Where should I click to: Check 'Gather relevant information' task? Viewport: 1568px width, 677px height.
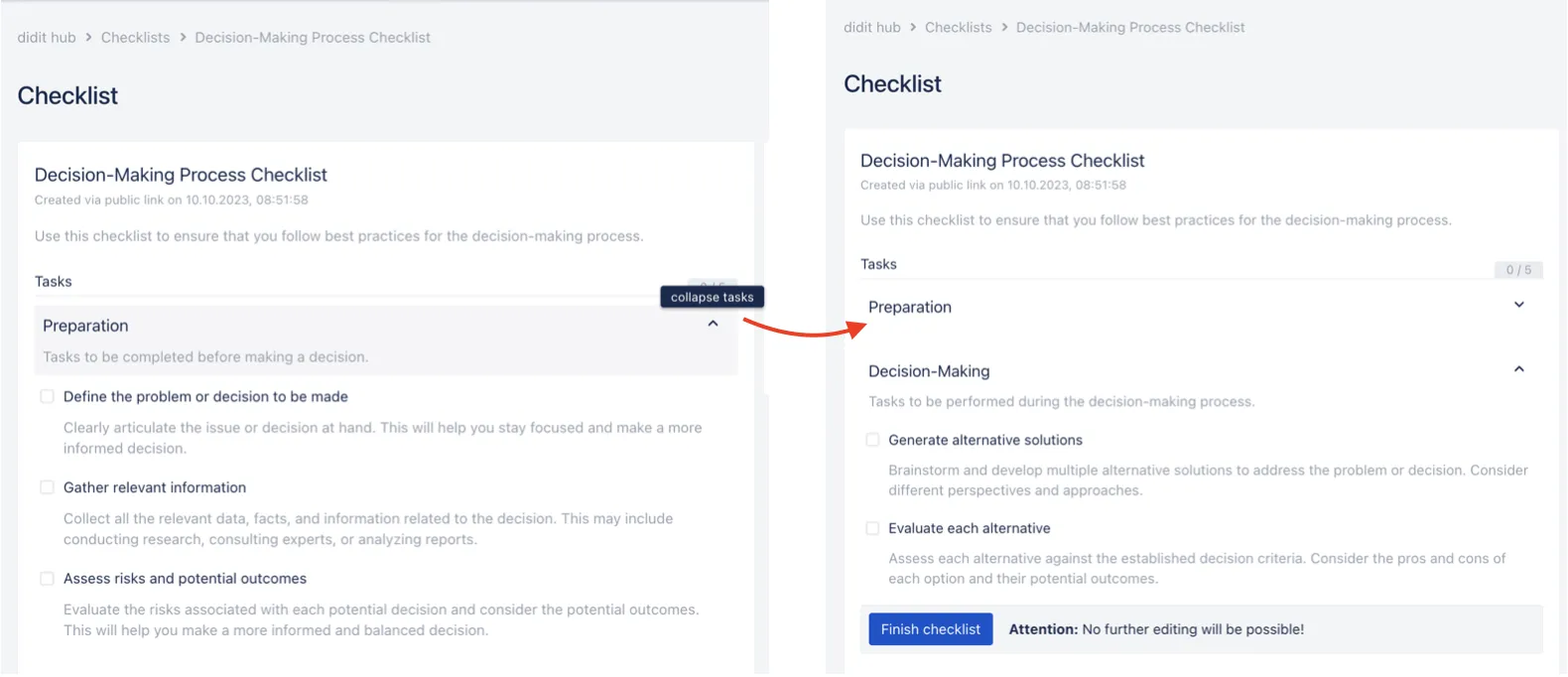(47, 487)
